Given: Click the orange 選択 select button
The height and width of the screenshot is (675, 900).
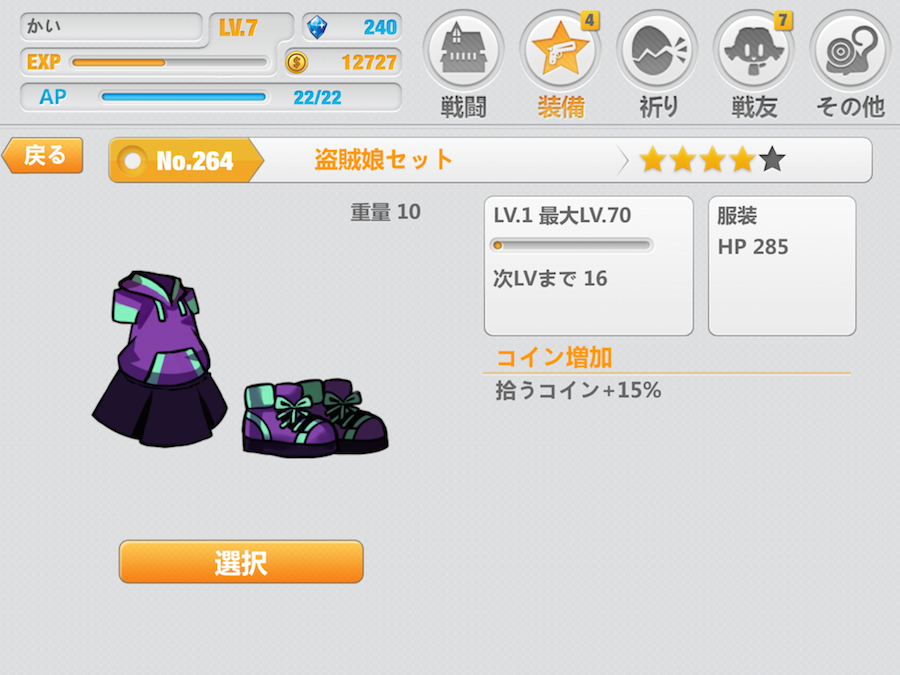Looking at the screenshot, I should click(x=241, y=561).
